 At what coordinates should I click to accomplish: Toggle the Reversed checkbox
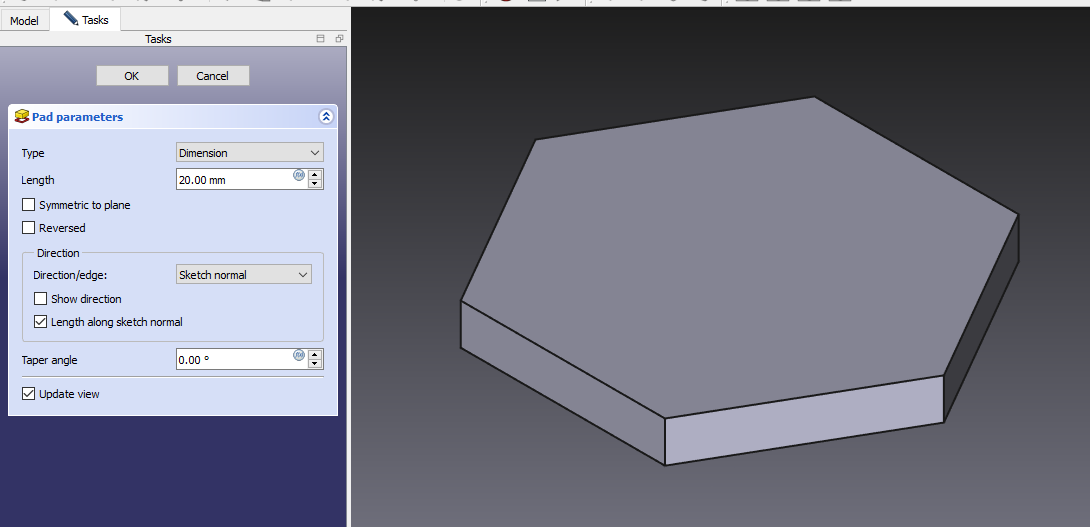tap(29, 228)
